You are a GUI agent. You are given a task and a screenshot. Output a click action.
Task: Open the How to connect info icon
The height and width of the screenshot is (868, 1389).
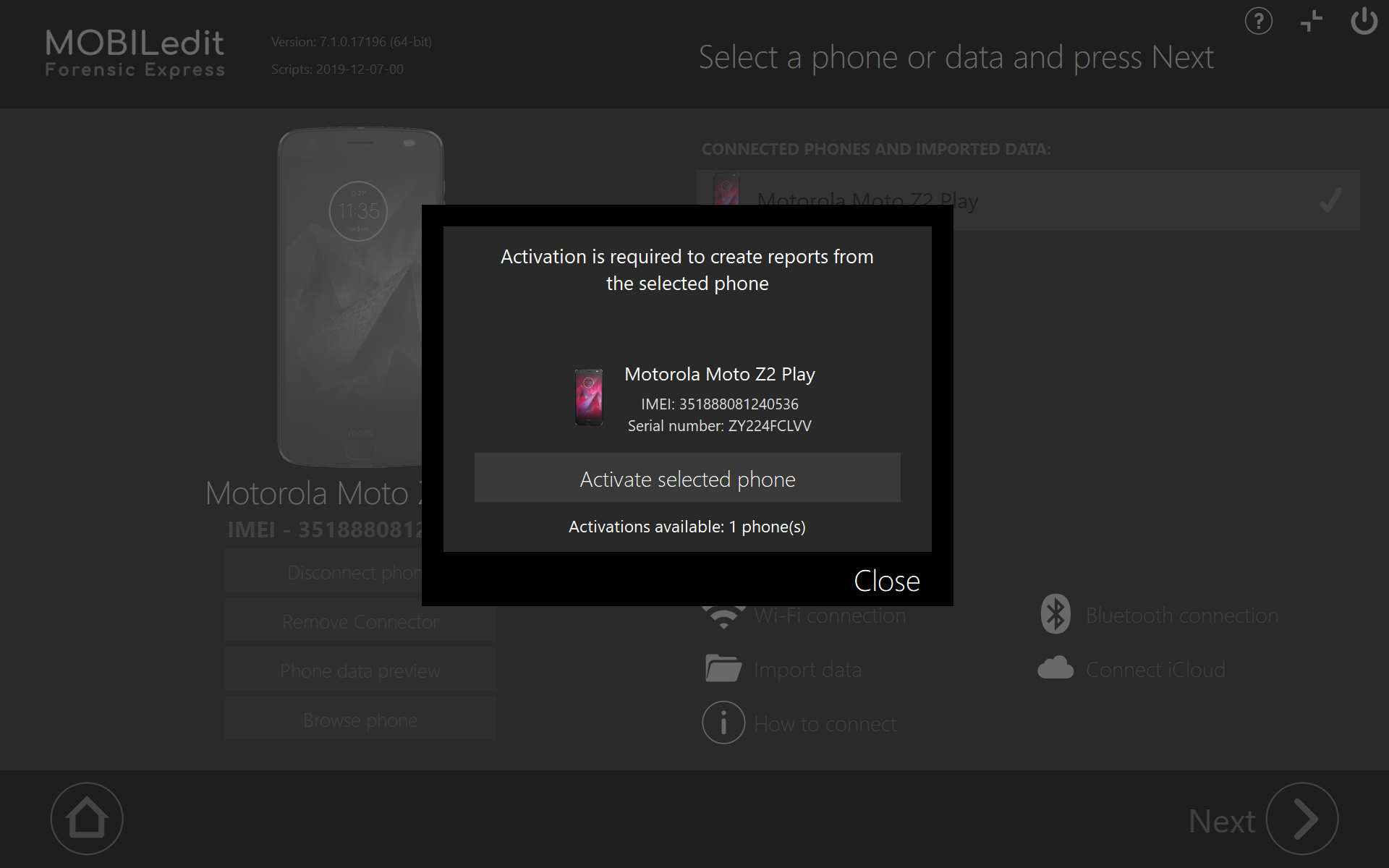(x=723, y=722)
